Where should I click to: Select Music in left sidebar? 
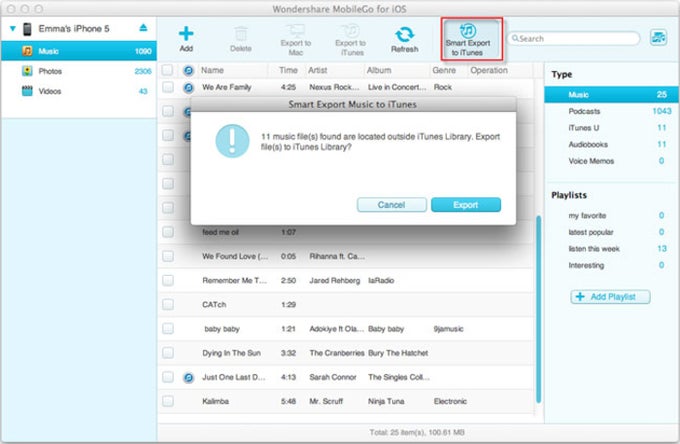click(x=79, y=51)
